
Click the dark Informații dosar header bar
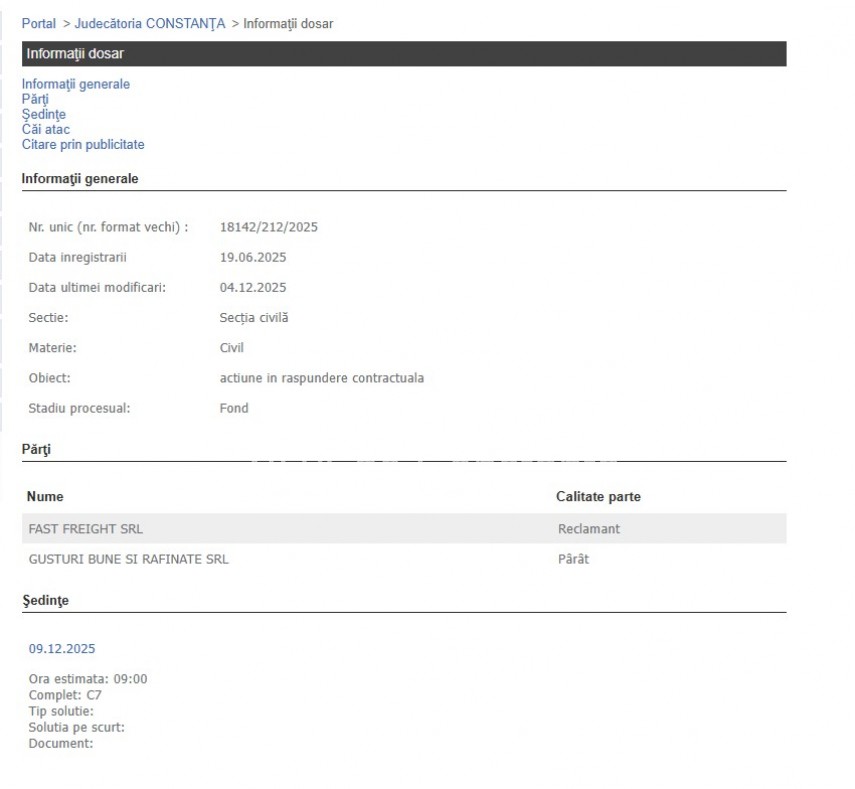pos(404,54)
